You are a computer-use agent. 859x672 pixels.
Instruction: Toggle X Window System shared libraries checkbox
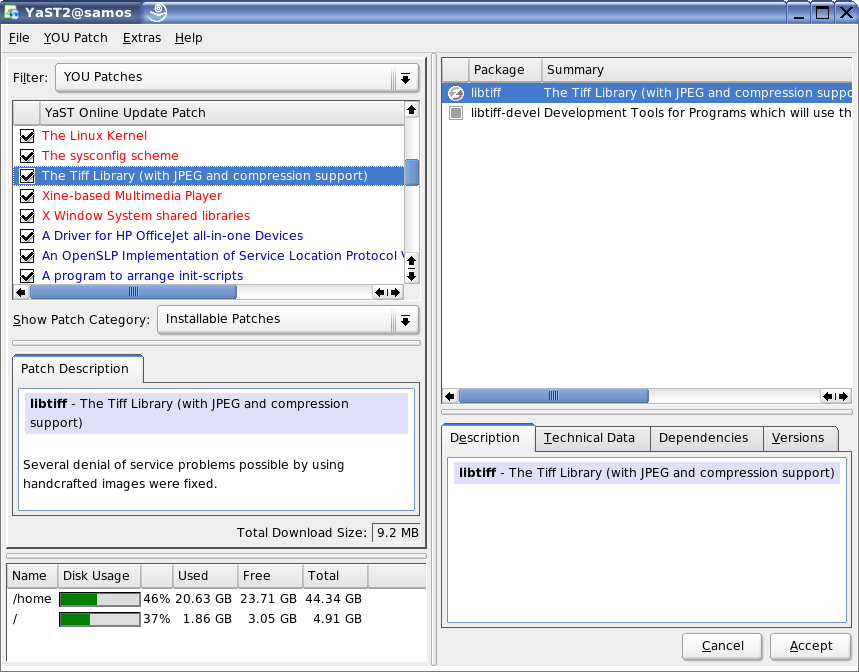click(x=27, y=216)
